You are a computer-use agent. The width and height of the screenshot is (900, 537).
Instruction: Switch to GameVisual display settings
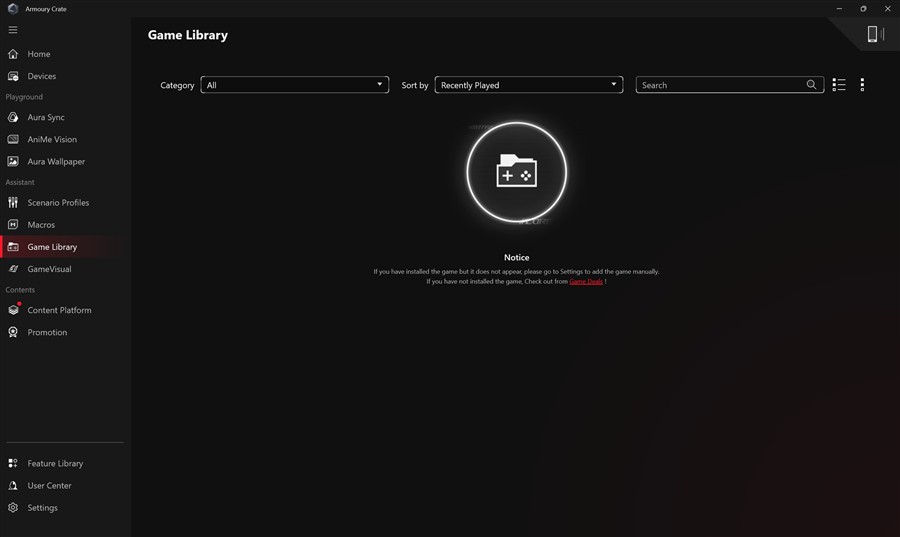pos(49,269)
